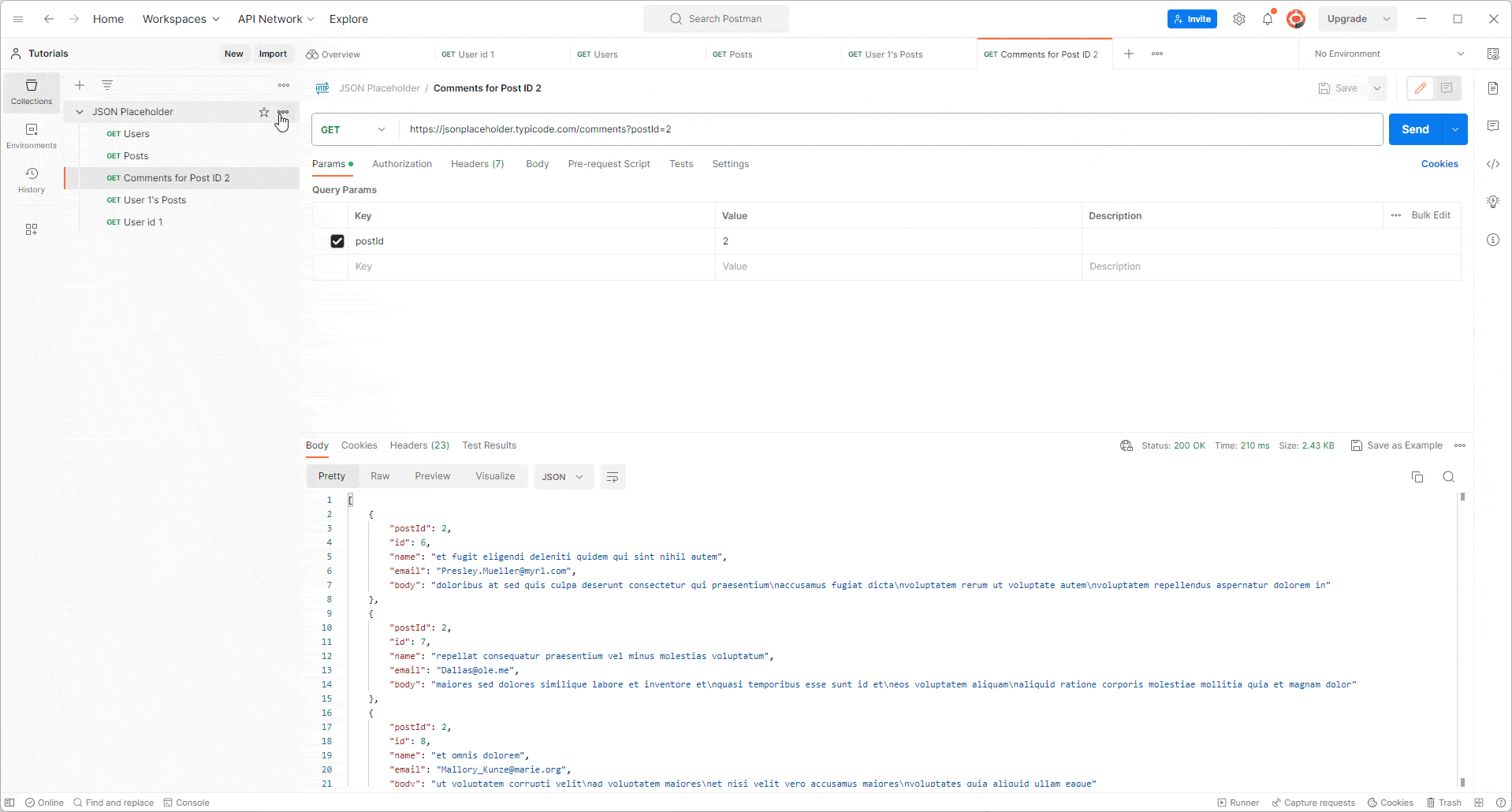This screenshot has height=812, width=1512.
Task: Click the Invite button
Action: tap(1192, 19)
